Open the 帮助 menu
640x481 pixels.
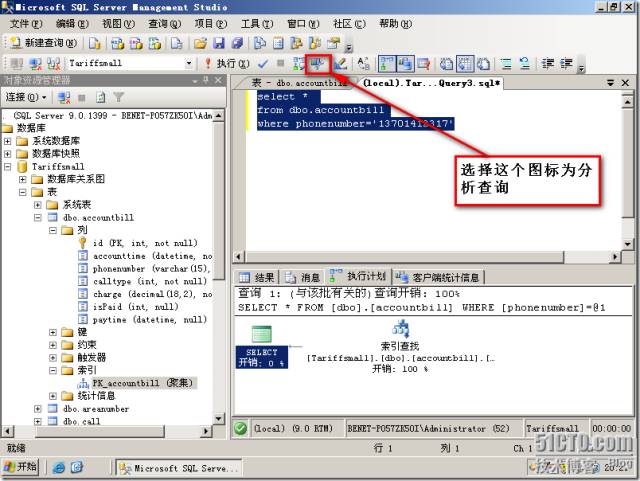tap(396, 24)
